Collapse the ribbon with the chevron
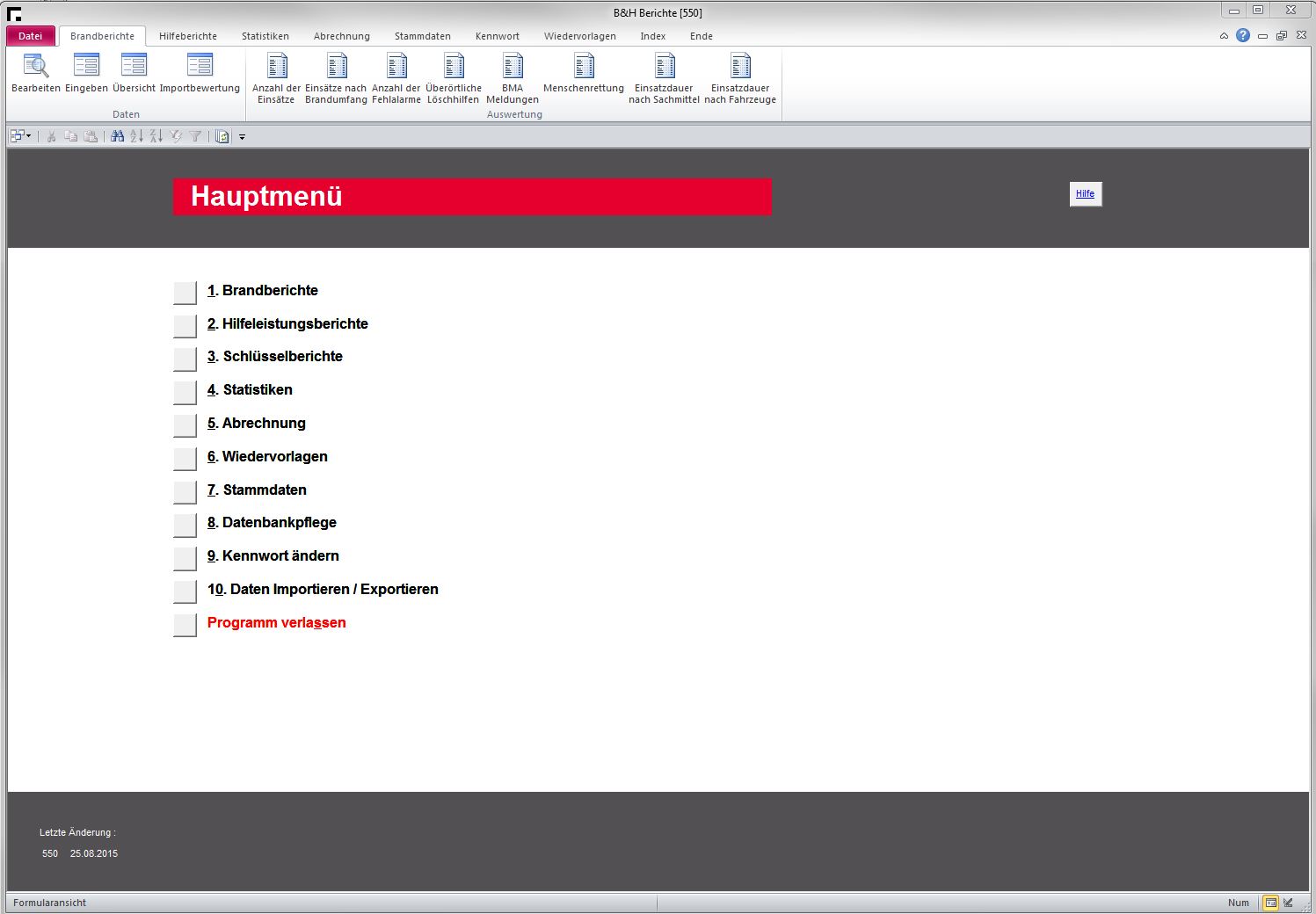 (1224, 36)
